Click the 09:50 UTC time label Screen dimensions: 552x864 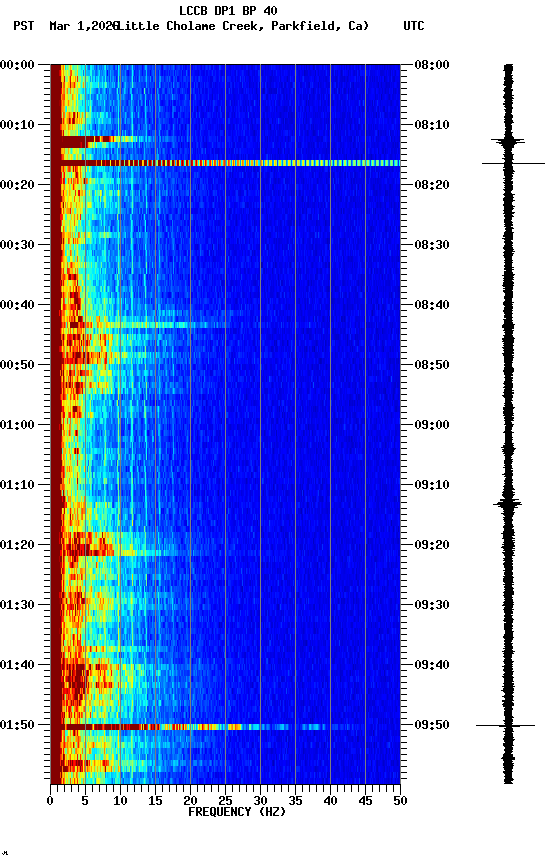pyautogui.click(x=432, y=725)
